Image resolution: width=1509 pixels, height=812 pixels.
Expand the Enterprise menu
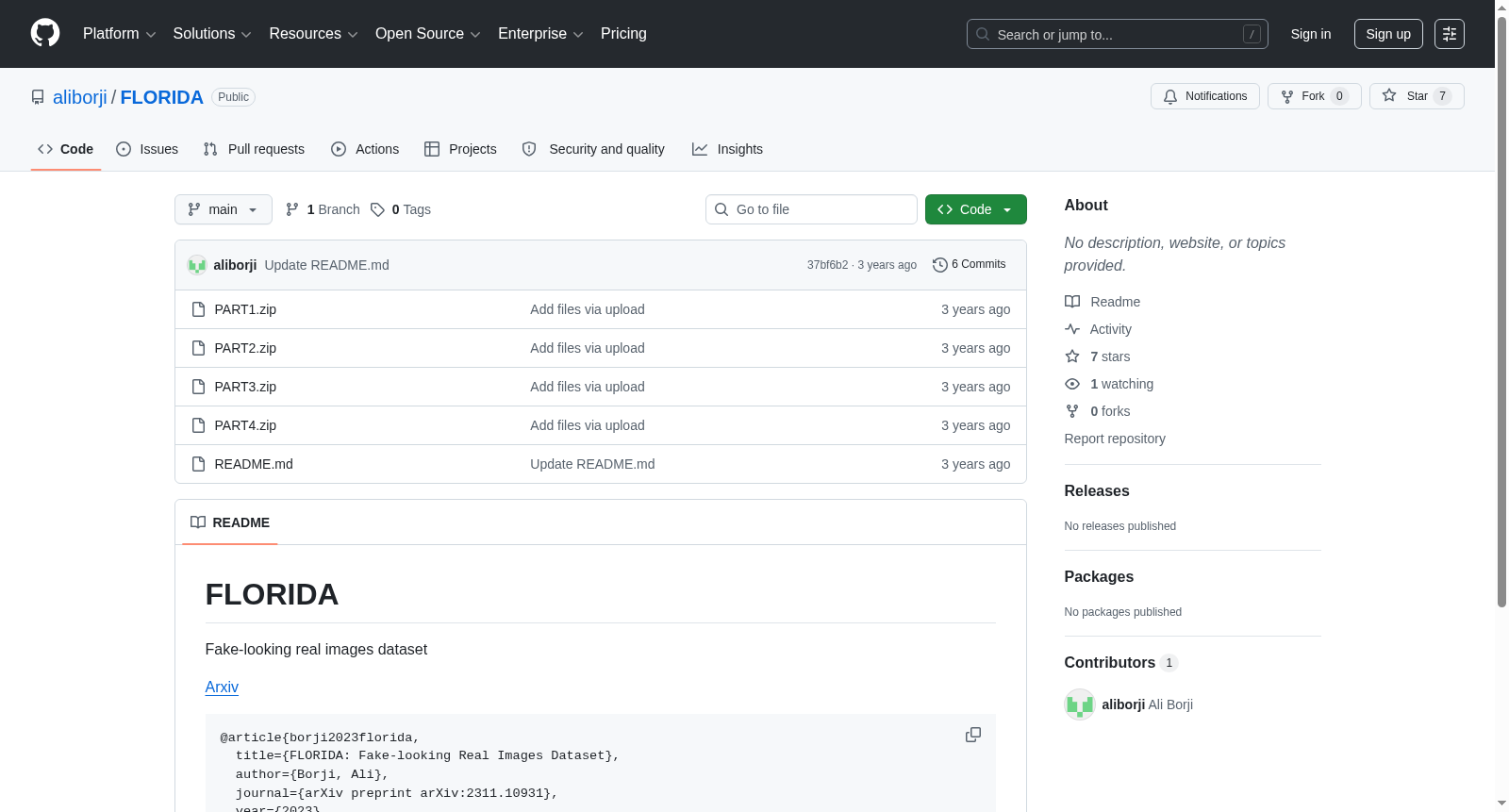tap(540, 34)
